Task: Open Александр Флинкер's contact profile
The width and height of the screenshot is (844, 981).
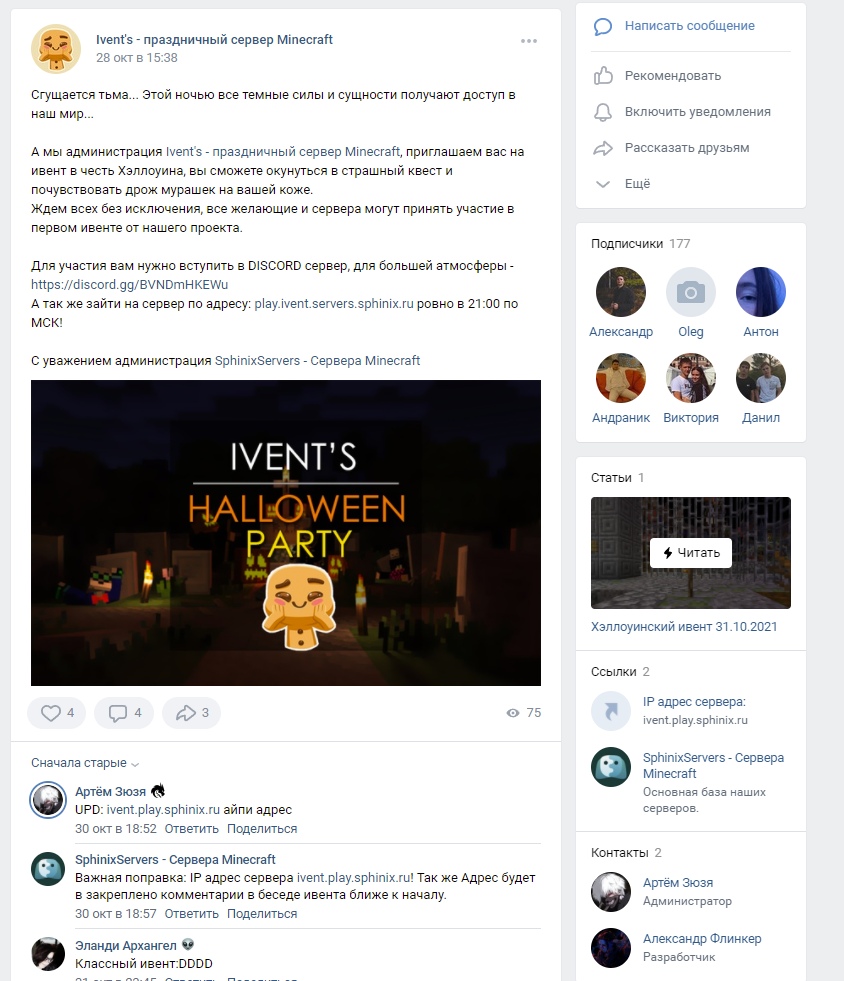Action: pyautogui.click(x=702, y=938)
